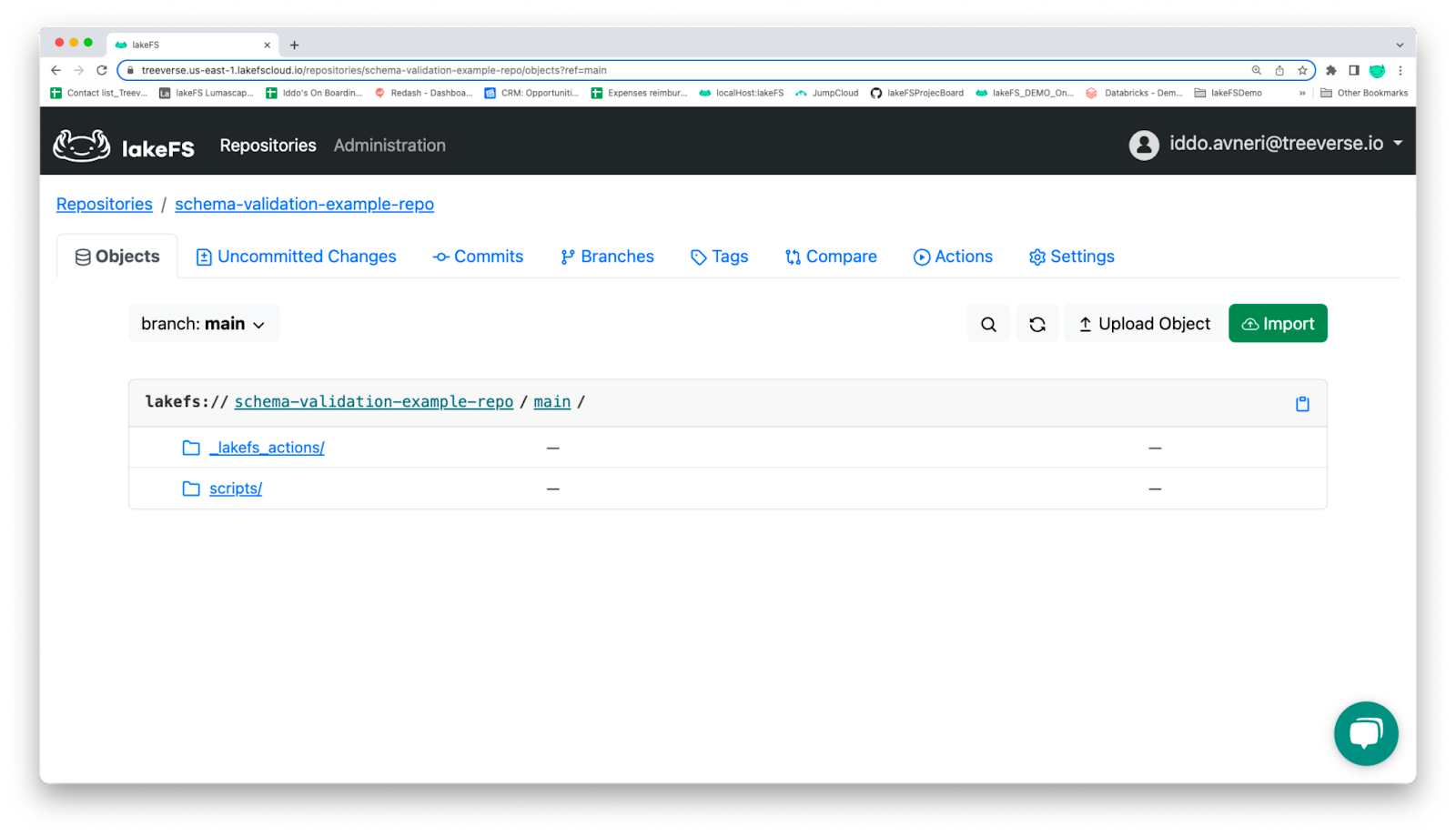Open the Contact list_Treev... bookmark

tap(99, 93)
